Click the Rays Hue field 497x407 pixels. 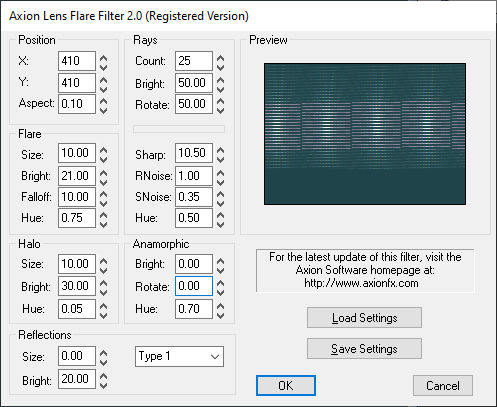point(194,218)
